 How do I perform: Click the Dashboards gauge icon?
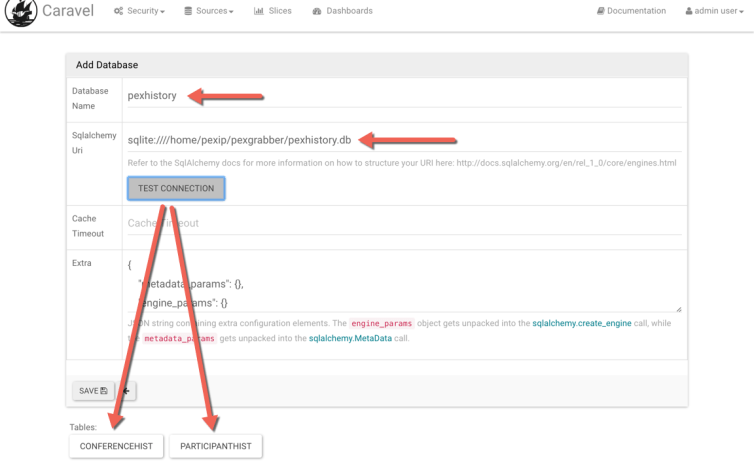point(316,11)
